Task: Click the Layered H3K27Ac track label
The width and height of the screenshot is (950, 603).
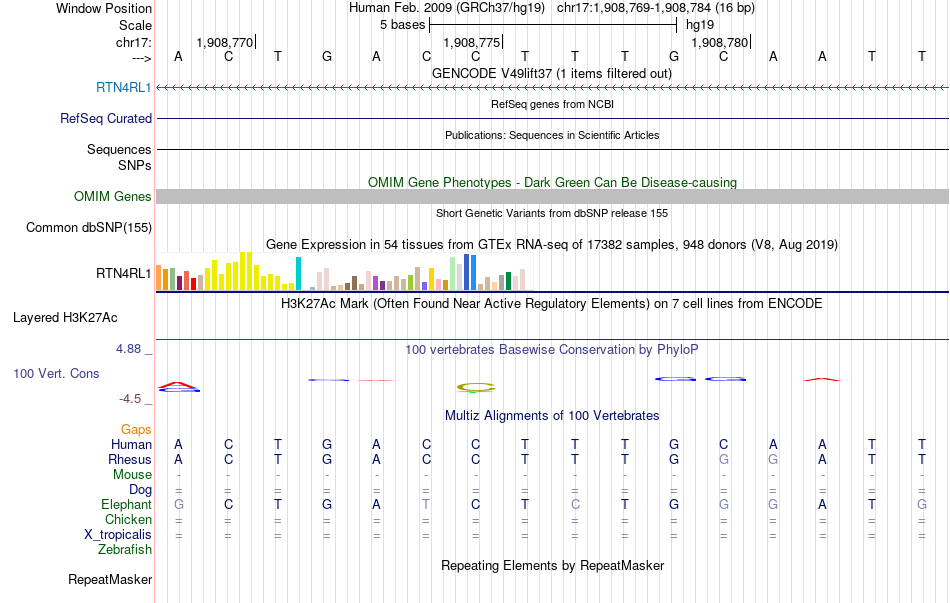Action: [65, 318]
